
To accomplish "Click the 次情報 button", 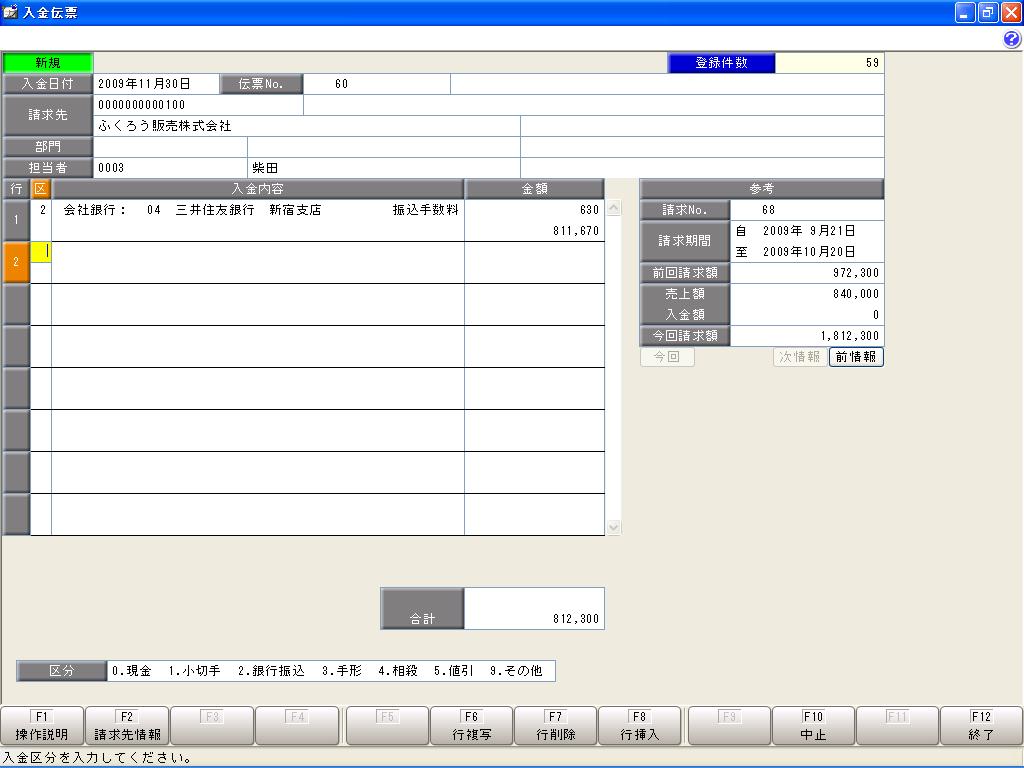I will coord(800,357).
